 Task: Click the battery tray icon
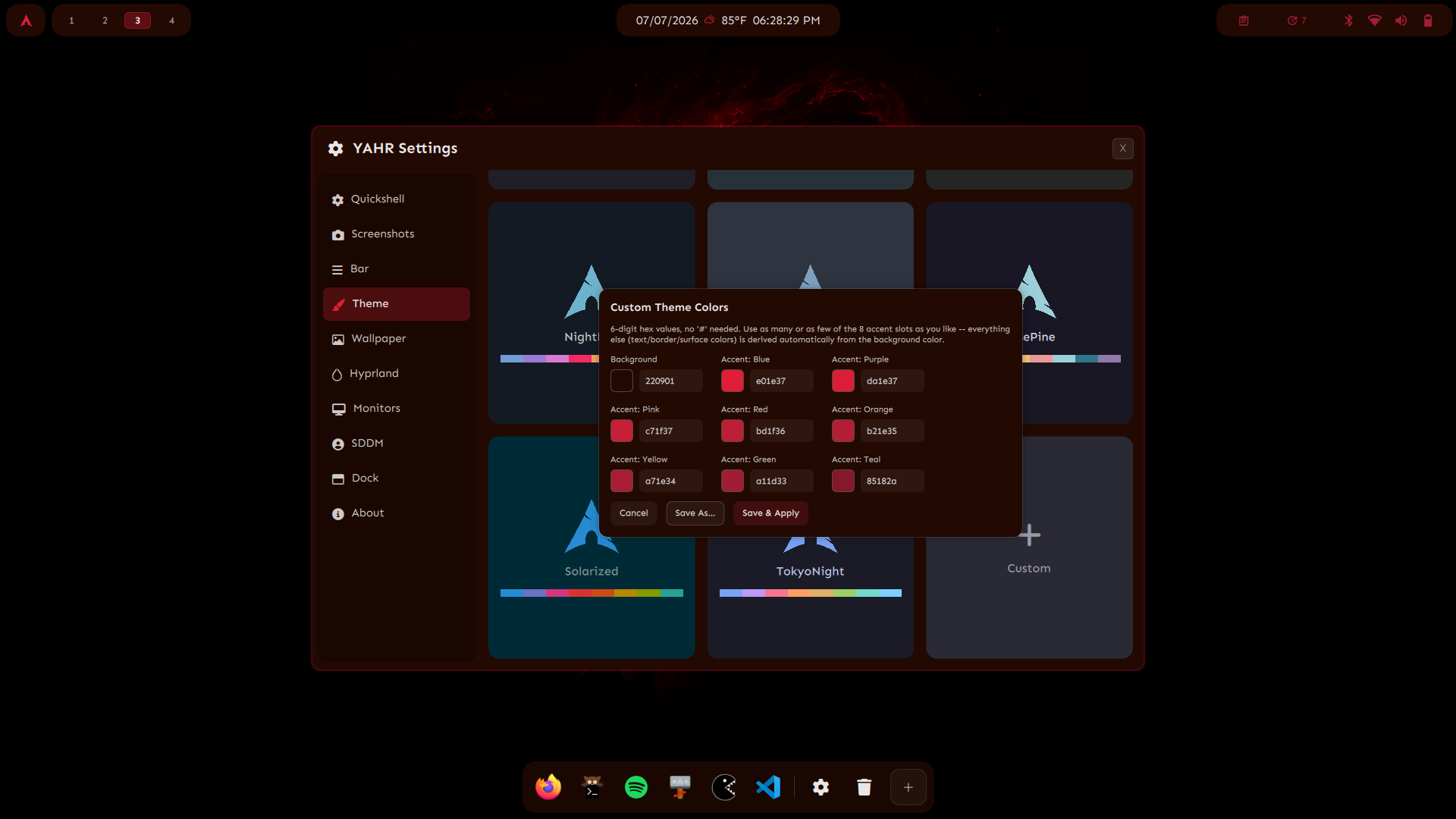pyautogui.click(x=1428, y=20)
